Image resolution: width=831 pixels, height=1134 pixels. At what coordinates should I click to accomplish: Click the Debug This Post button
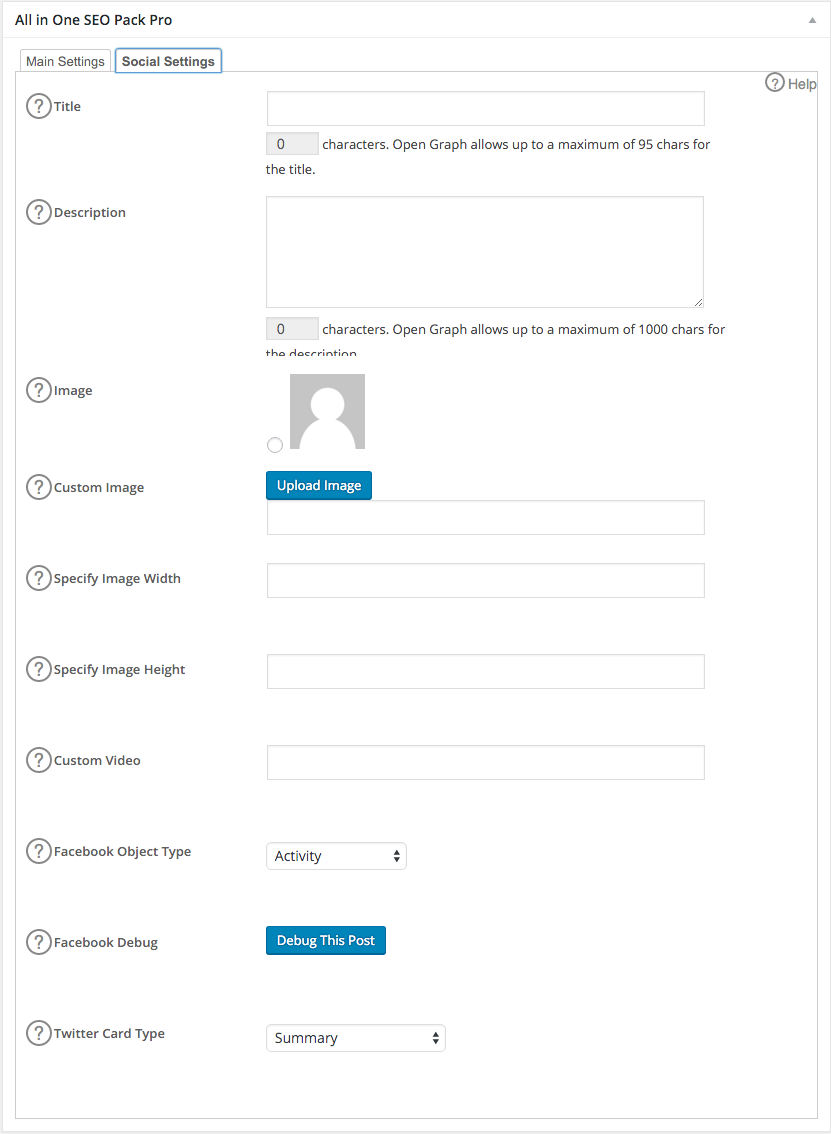click(325, 941)
